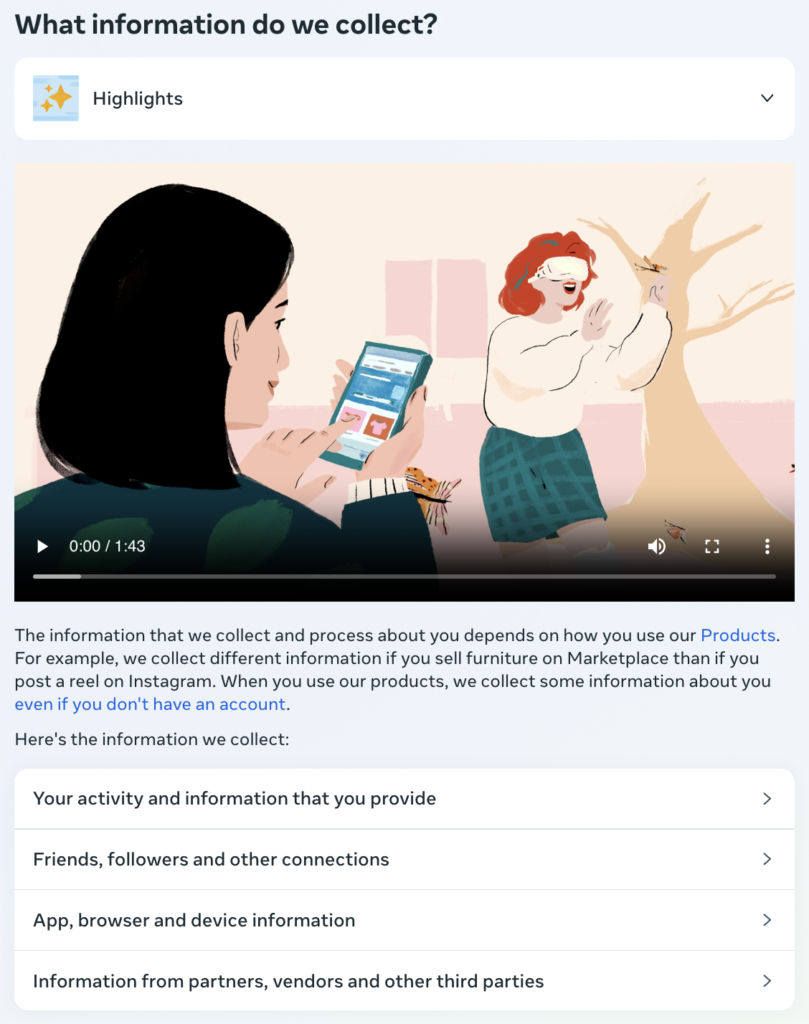This screenshot has width=809, height=1024.
Task: Follow "even if you don't have an account" link
Action: coord(150,704)
